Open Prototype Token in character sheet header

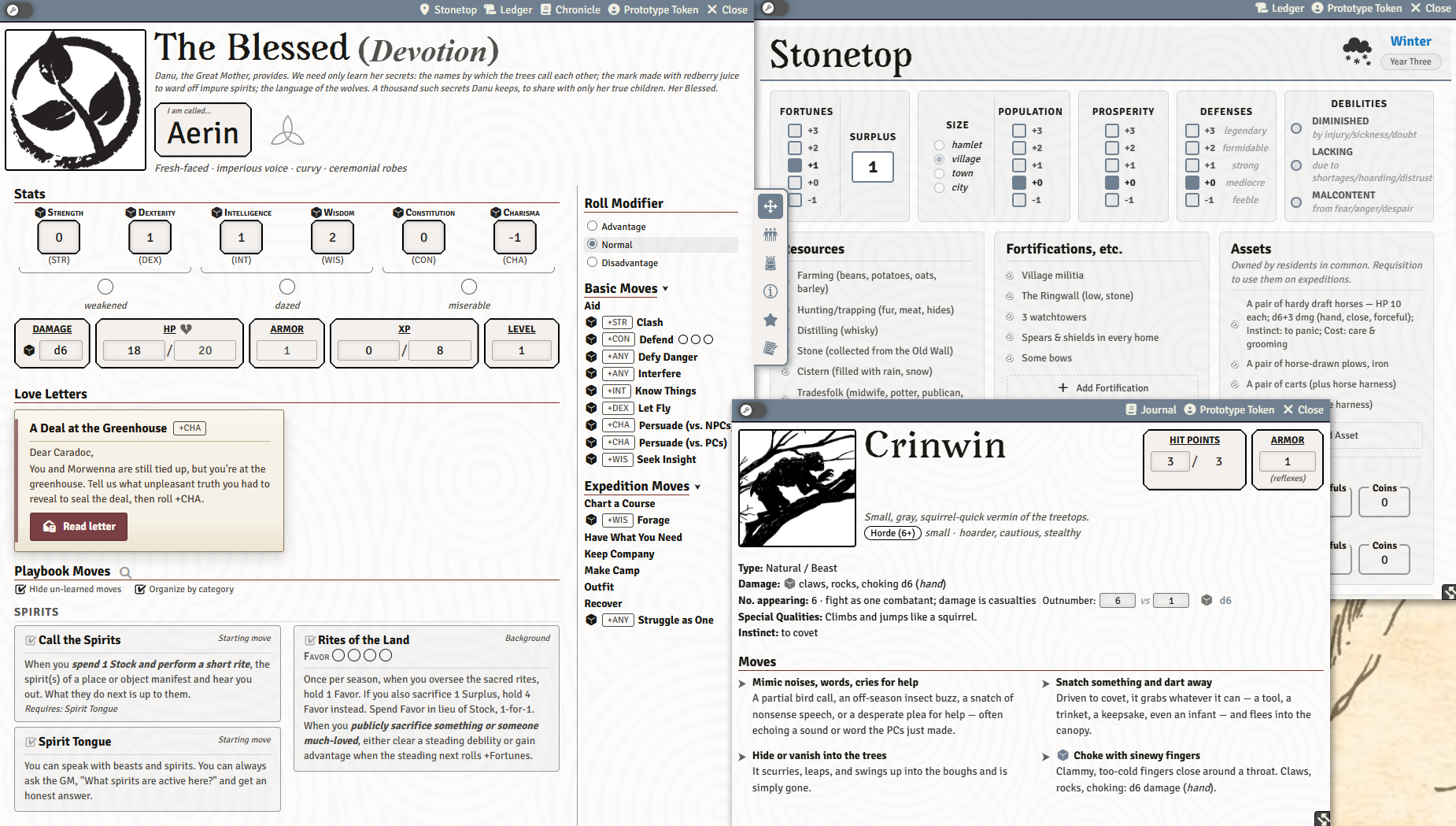(x=653, y=9)
